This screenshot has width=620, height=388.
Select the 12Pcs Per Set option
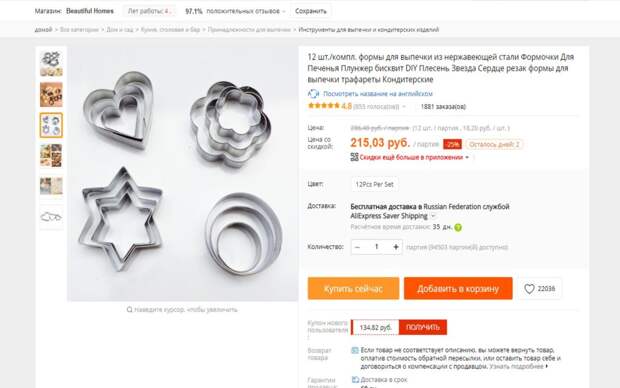point(374,184)
